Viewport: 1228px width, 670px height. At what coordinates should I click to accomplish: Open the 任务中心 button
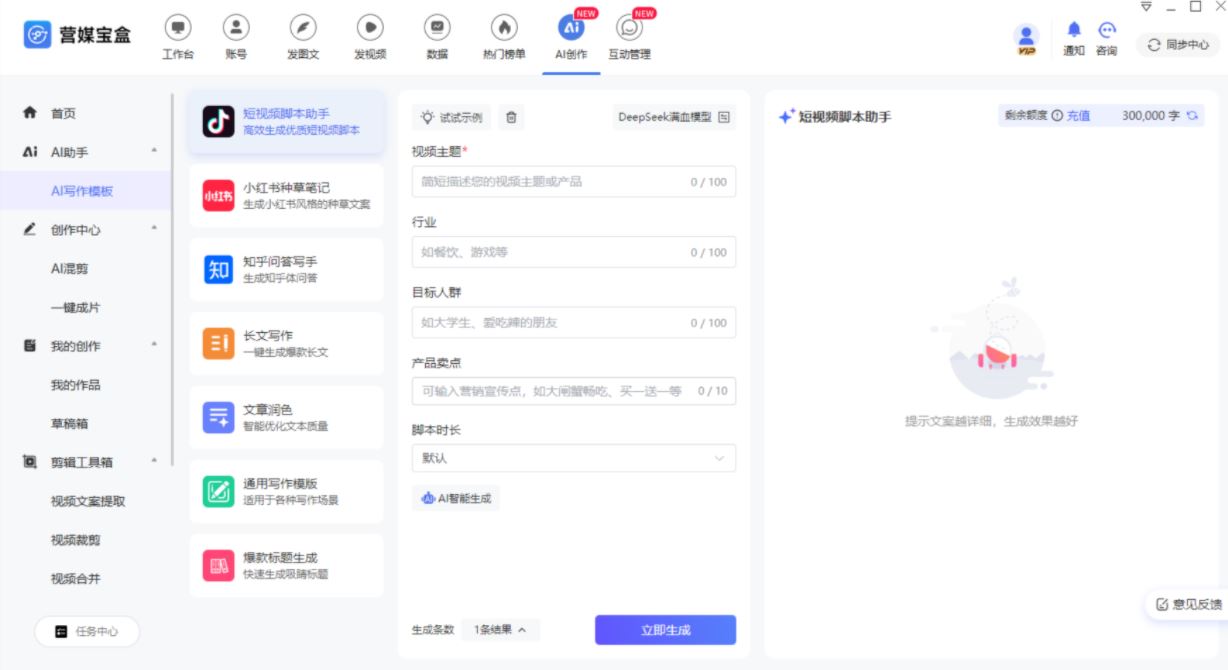(x=87, y=631)
